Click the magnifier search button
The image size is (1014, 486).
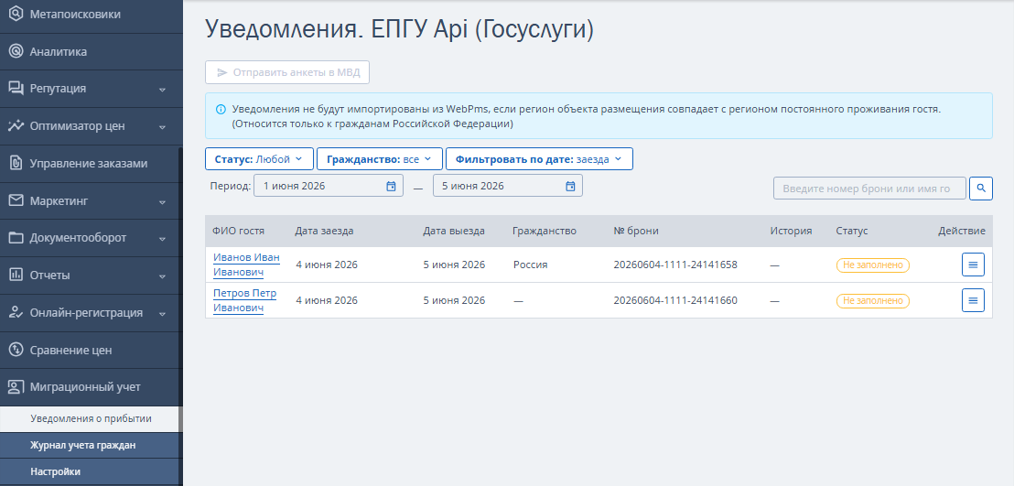point(981,188)
